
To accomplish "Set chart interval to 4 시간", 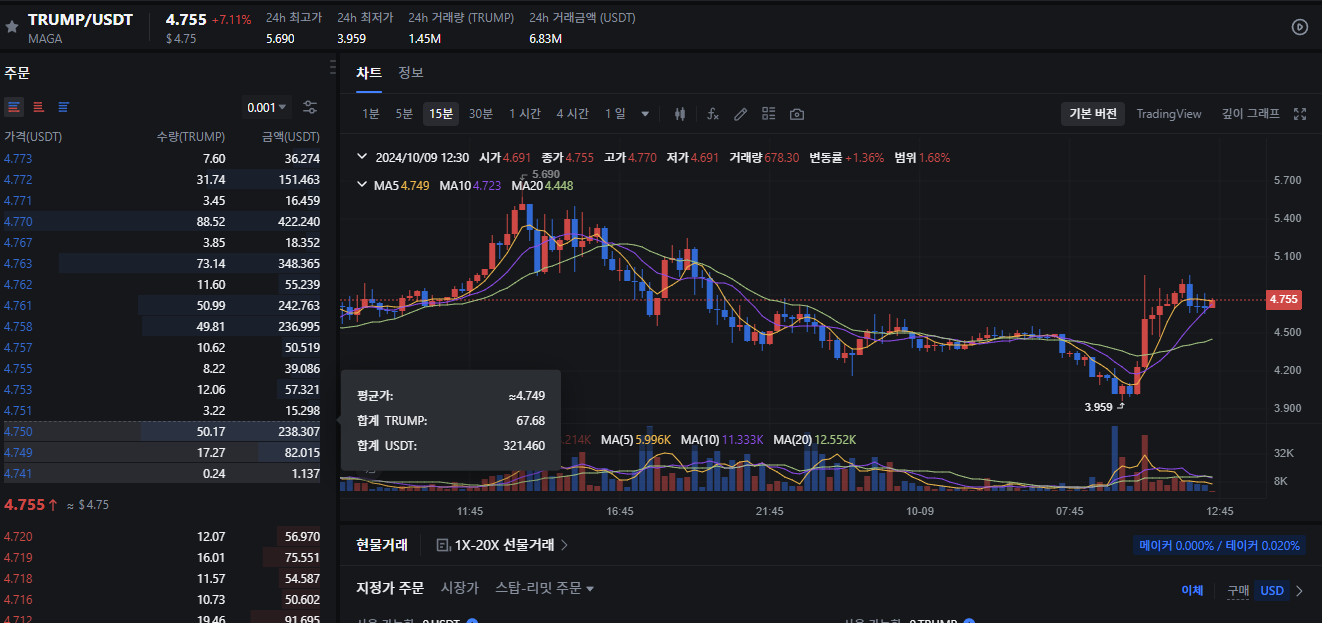I will [x=572, y=114].
